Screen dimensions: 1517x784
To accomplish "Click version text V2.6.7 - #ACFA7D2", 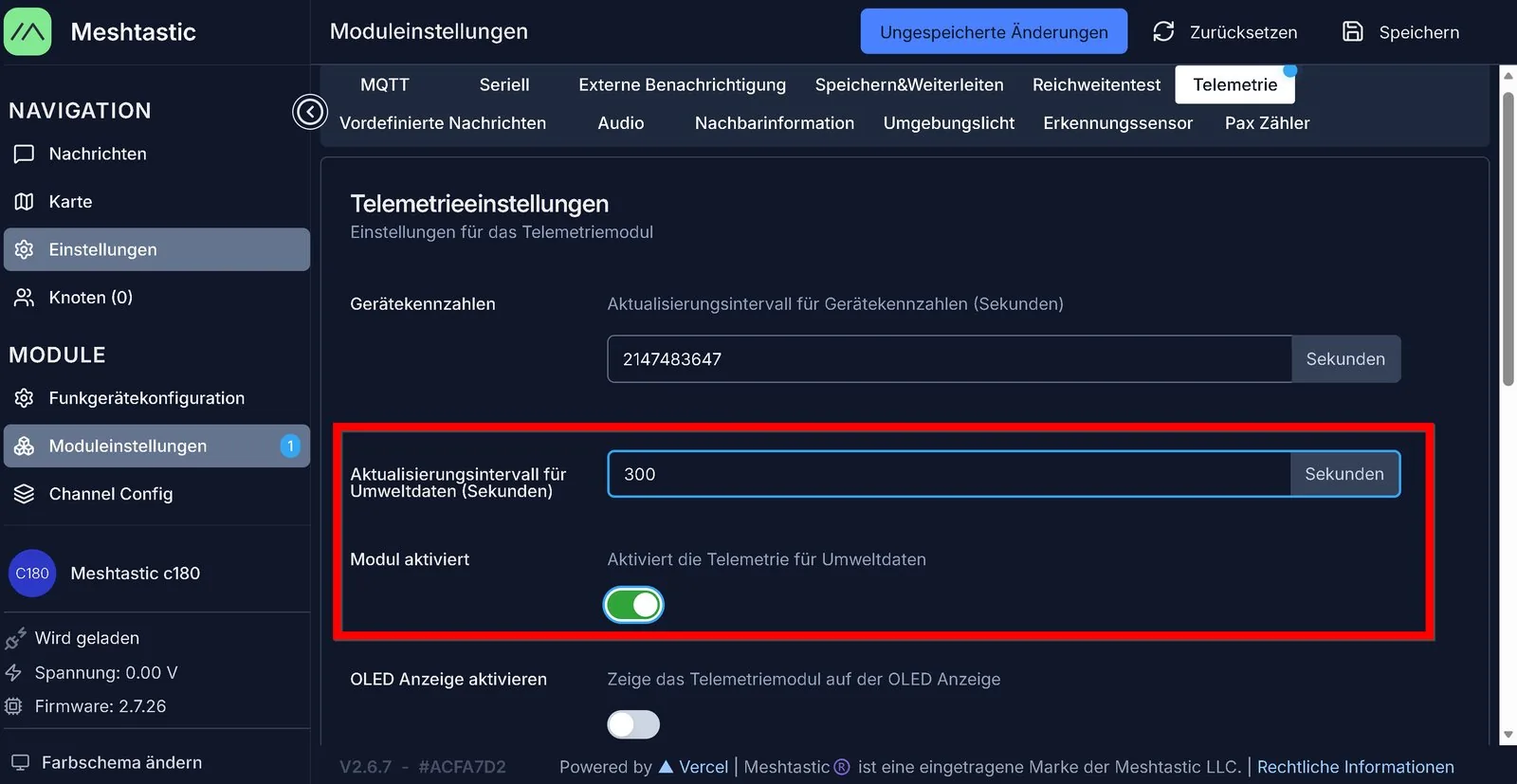I will click(423, 767).
